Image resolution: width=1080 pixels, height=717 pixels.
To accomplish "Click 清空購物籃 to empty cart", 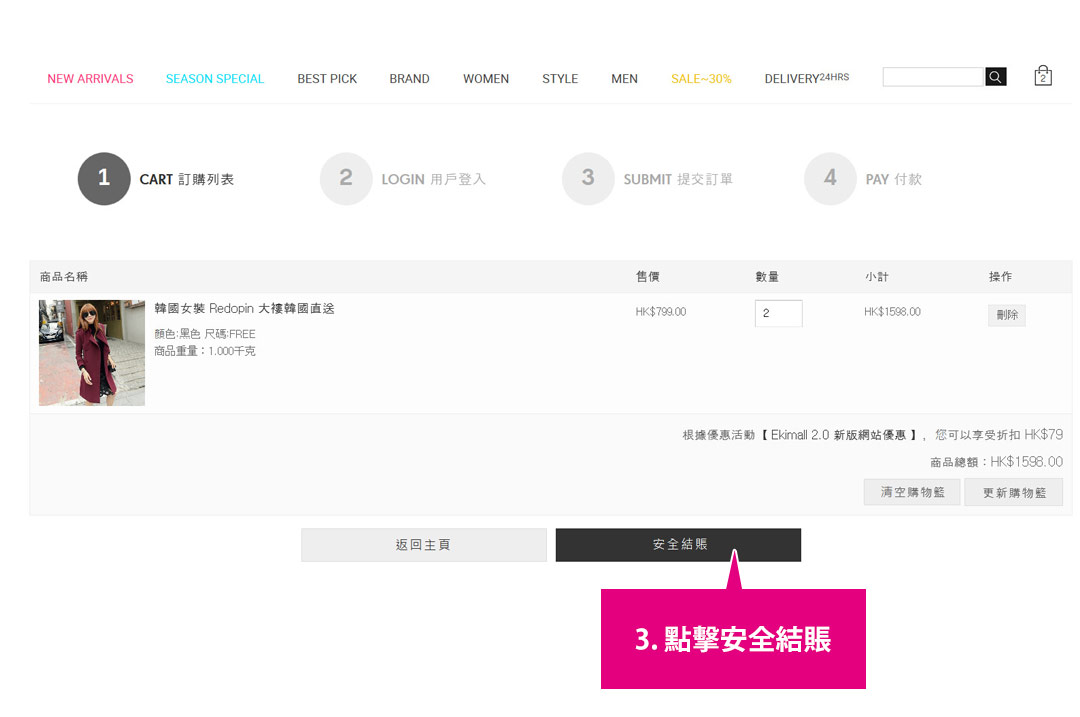I will [x=912, y=492].
